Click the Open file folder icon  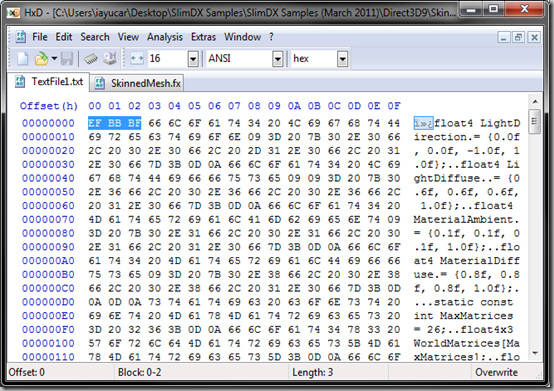pyautogui.click(x=41, y=58)
